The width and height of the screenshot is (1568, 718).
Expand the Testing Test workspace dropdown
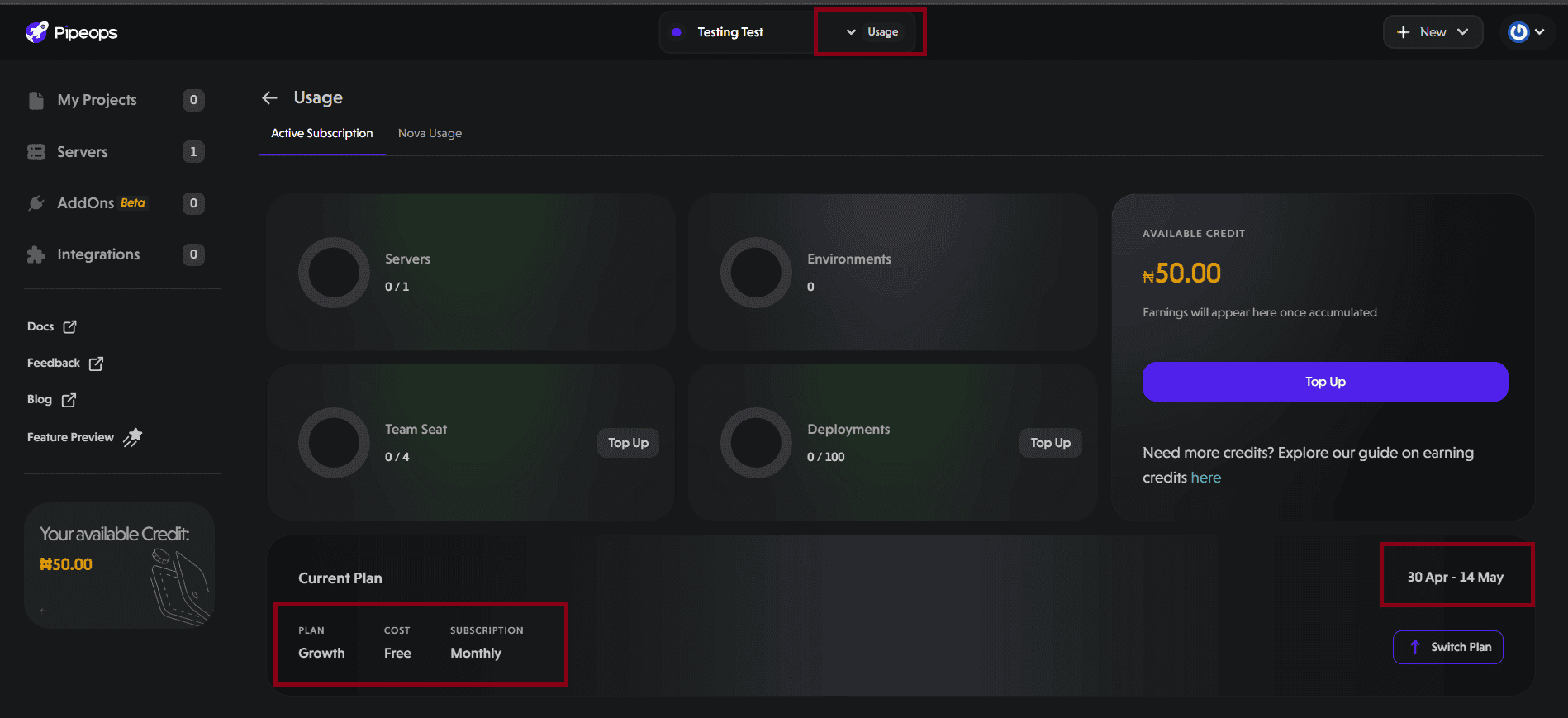(x=851, y=32)
